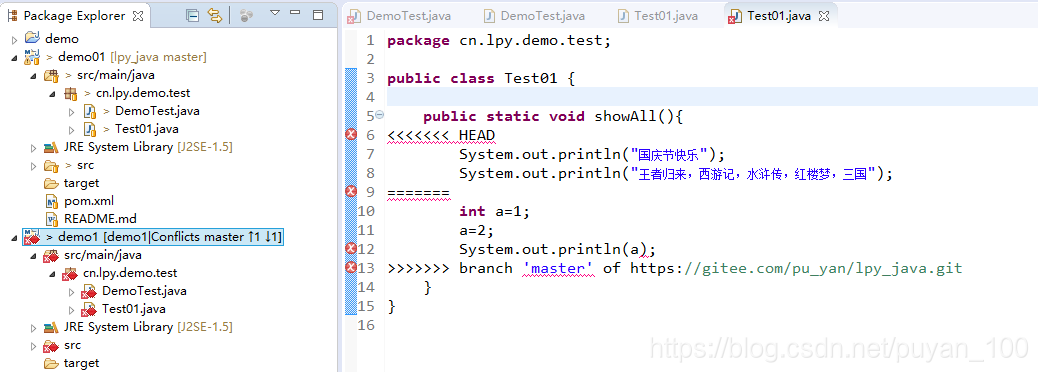Click conflicted package icon in demo1
Screen dimensions: 1038x372
pos(70,273)
